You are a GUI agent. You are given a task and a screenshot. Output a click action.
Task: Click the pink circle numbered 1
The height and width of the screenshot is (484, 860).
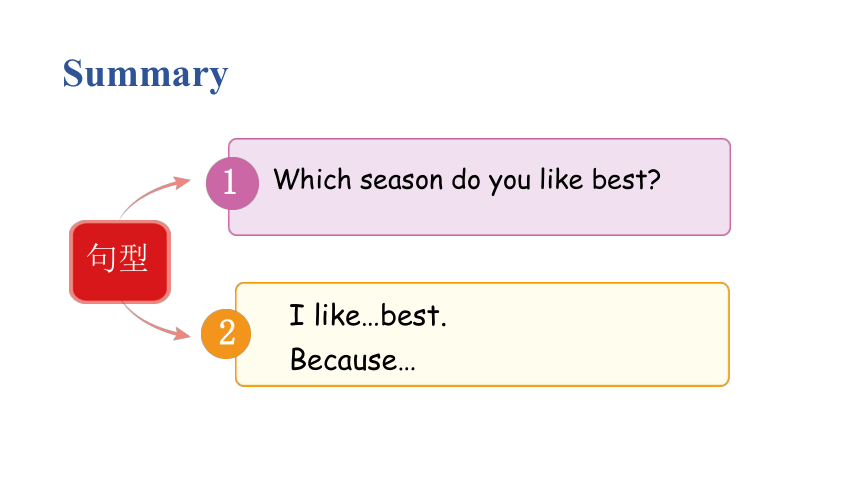coord(232,183)
